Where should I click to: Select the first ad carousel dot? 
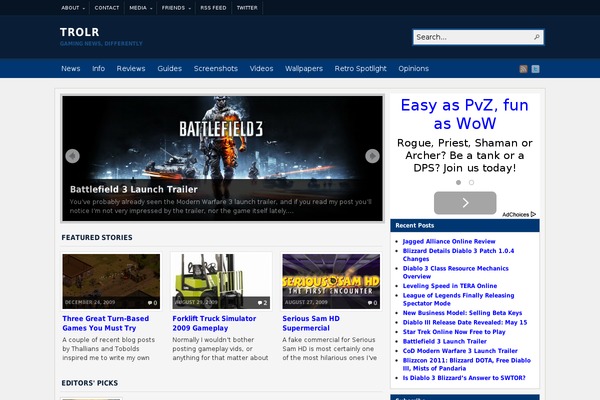point(458,183)
